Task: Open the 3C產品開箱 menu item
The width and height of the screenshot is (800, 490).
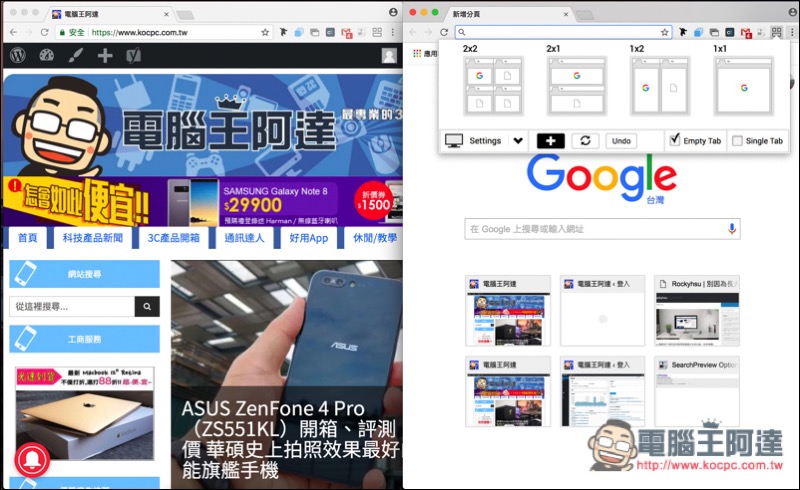Action: point(173,238)
